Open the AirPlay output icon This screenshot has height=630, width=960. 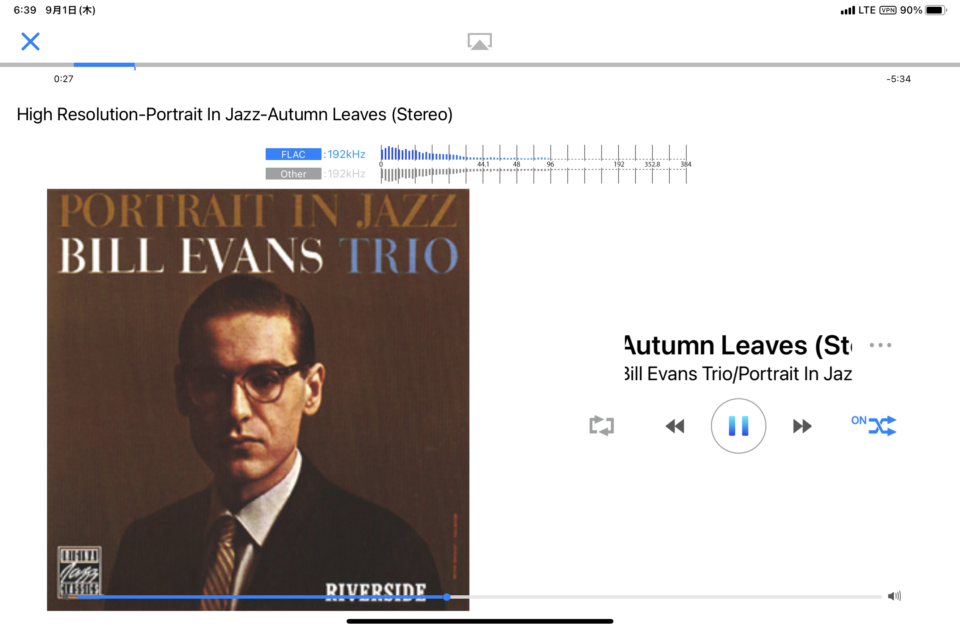click(x=479, y=41)
